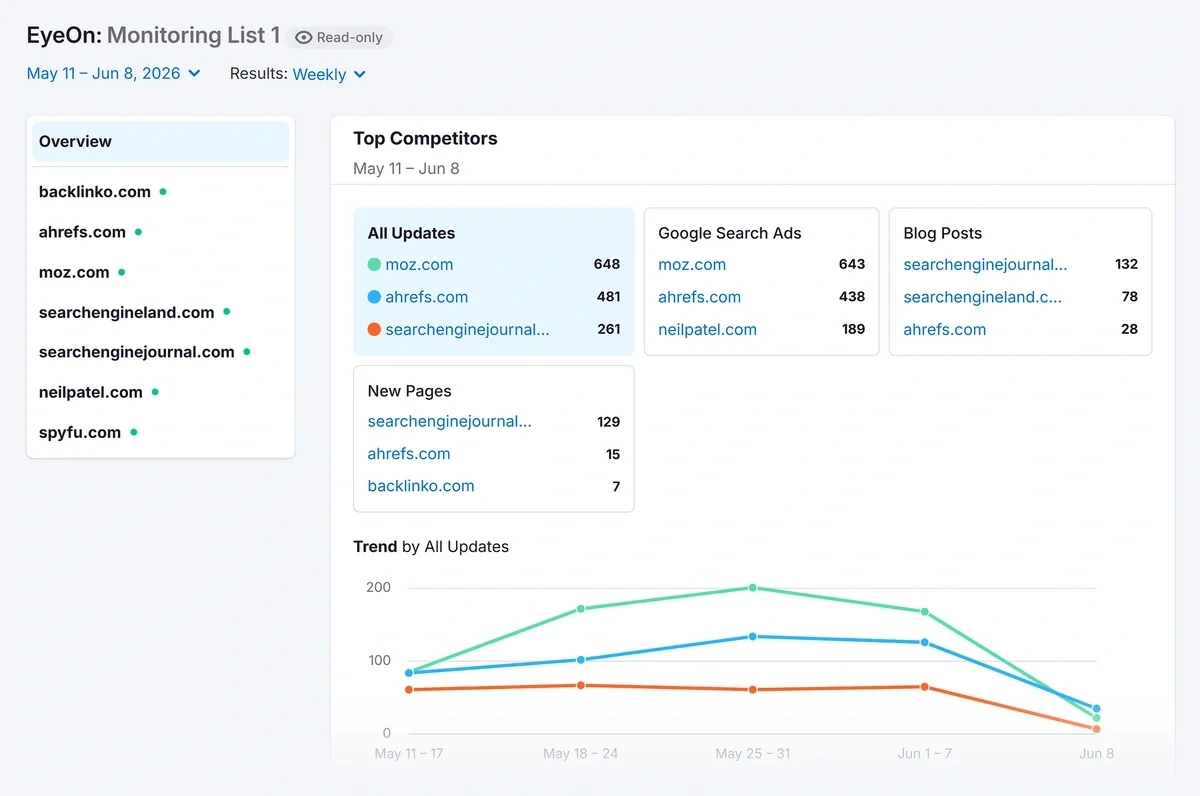
Task: Click the 129 count in New Pages
Action: [x=609, y=421]
